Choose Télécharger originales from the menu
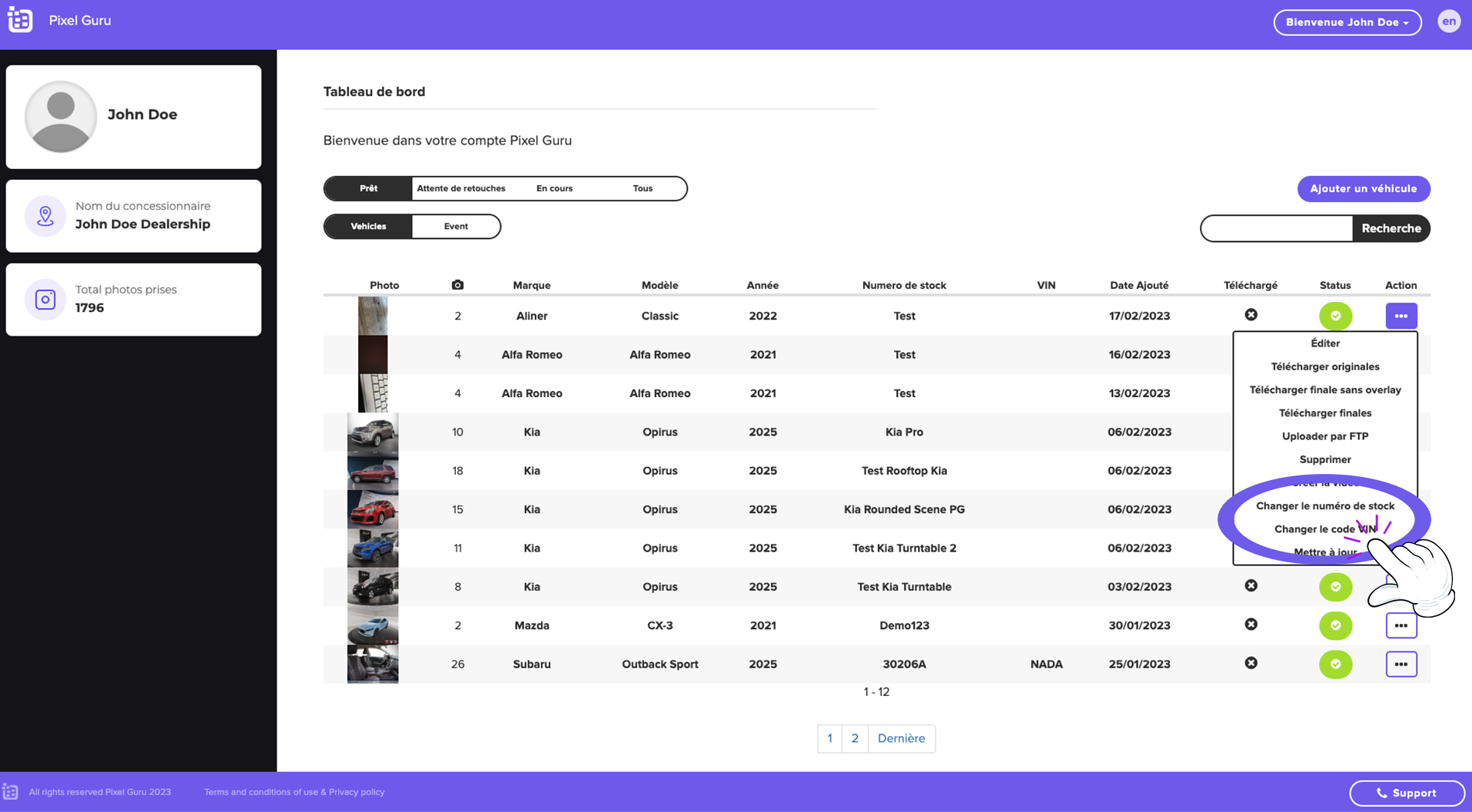 (x=1324, y=366)
